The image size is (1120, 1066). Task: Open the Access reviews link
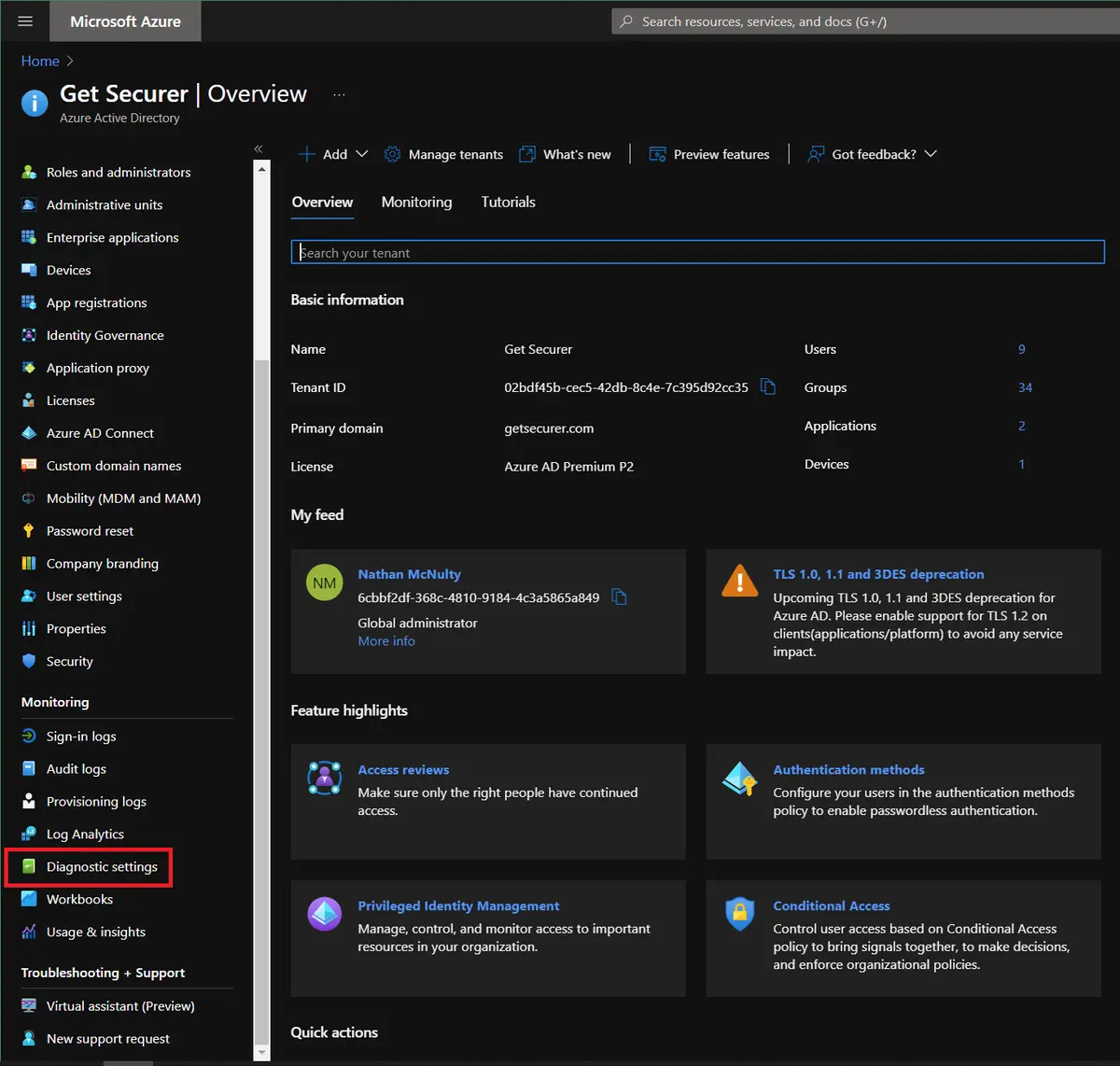pos(403,769)
